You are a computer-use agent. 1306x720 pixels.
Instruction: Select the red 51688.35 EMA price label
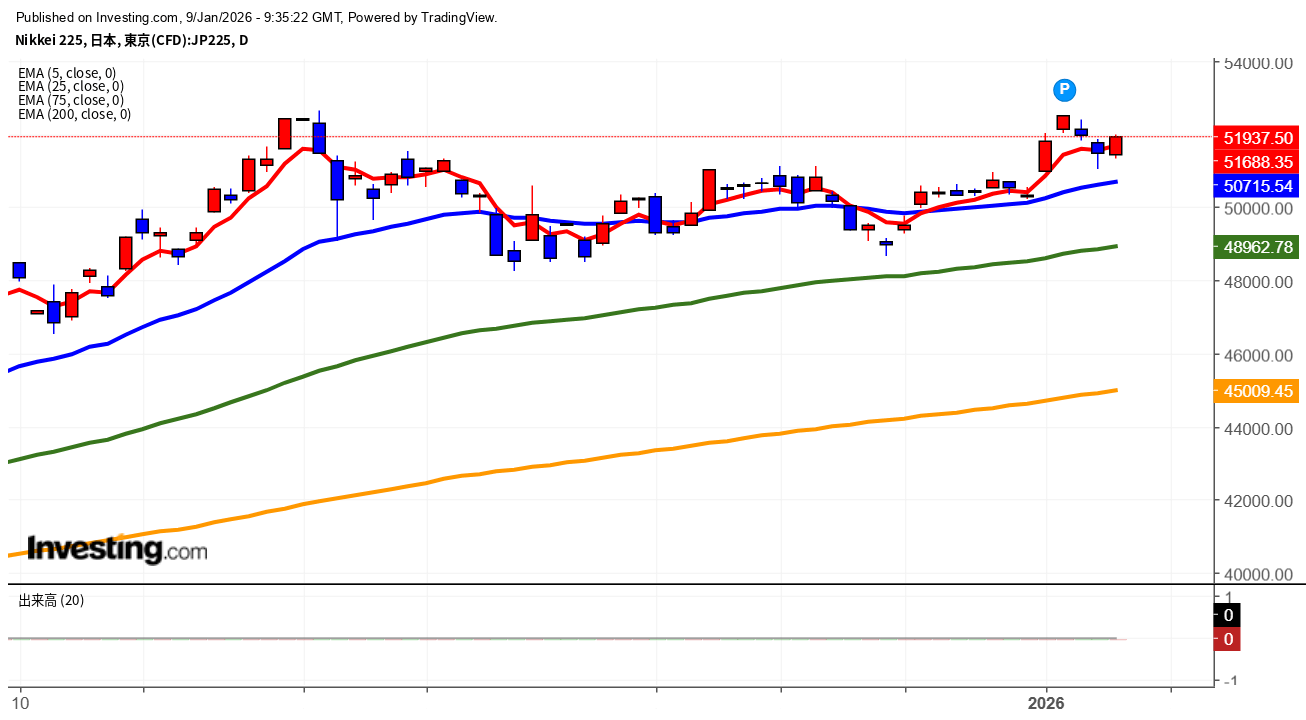click(x=1257, y=161)
